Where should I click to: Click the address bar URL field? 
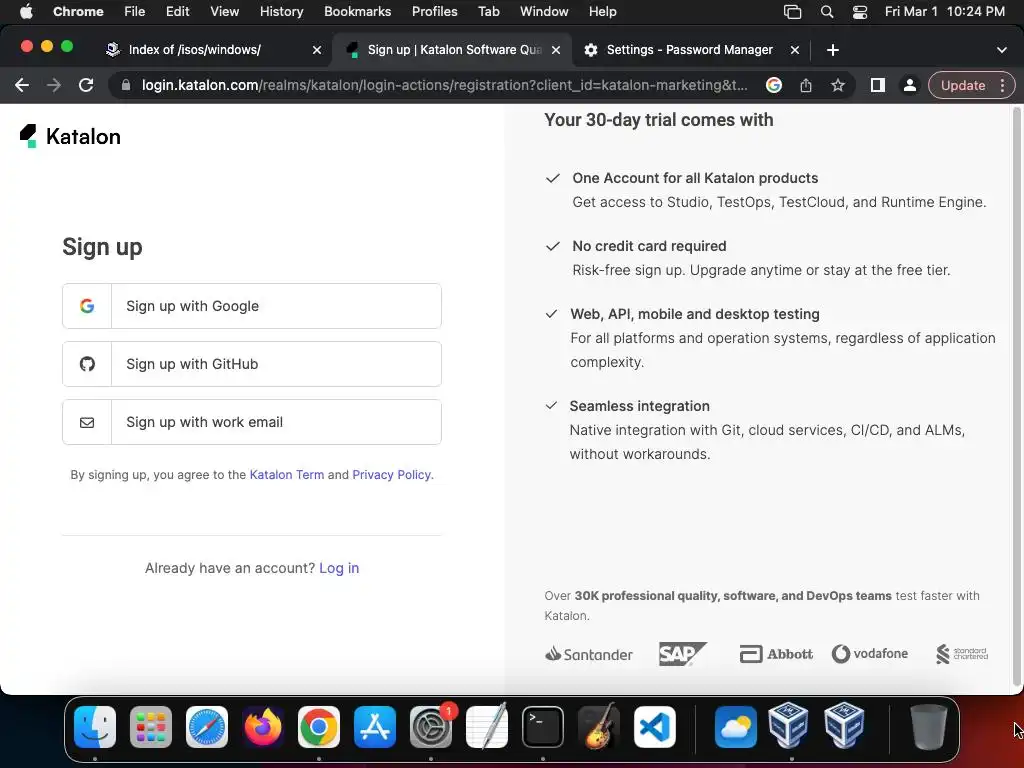pos(444,86)
